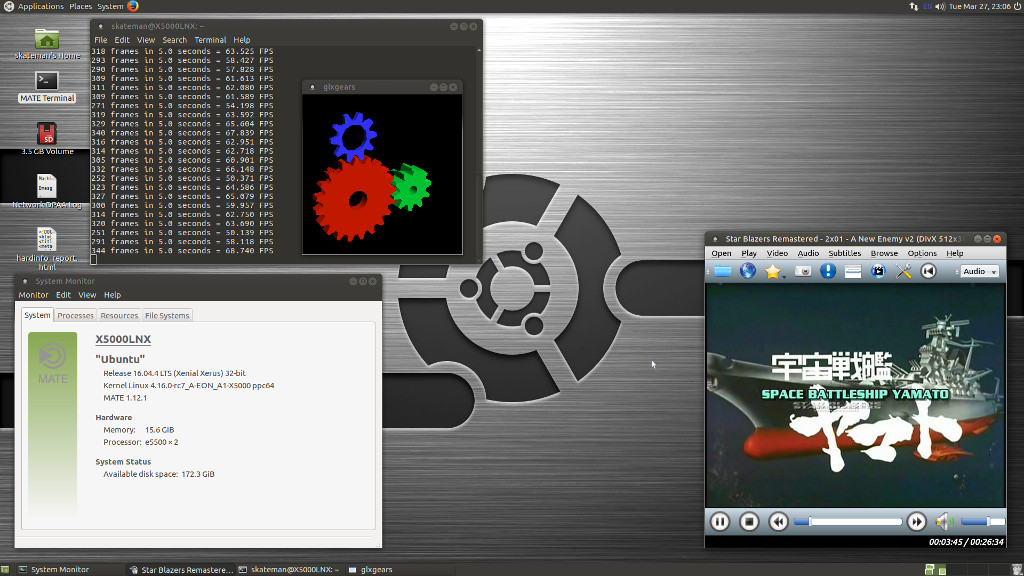Viewport: 1024px width, 576px height.
Task: Open preferences with the wrench and screwdriver icon
Action: click(x=904, y=271)
